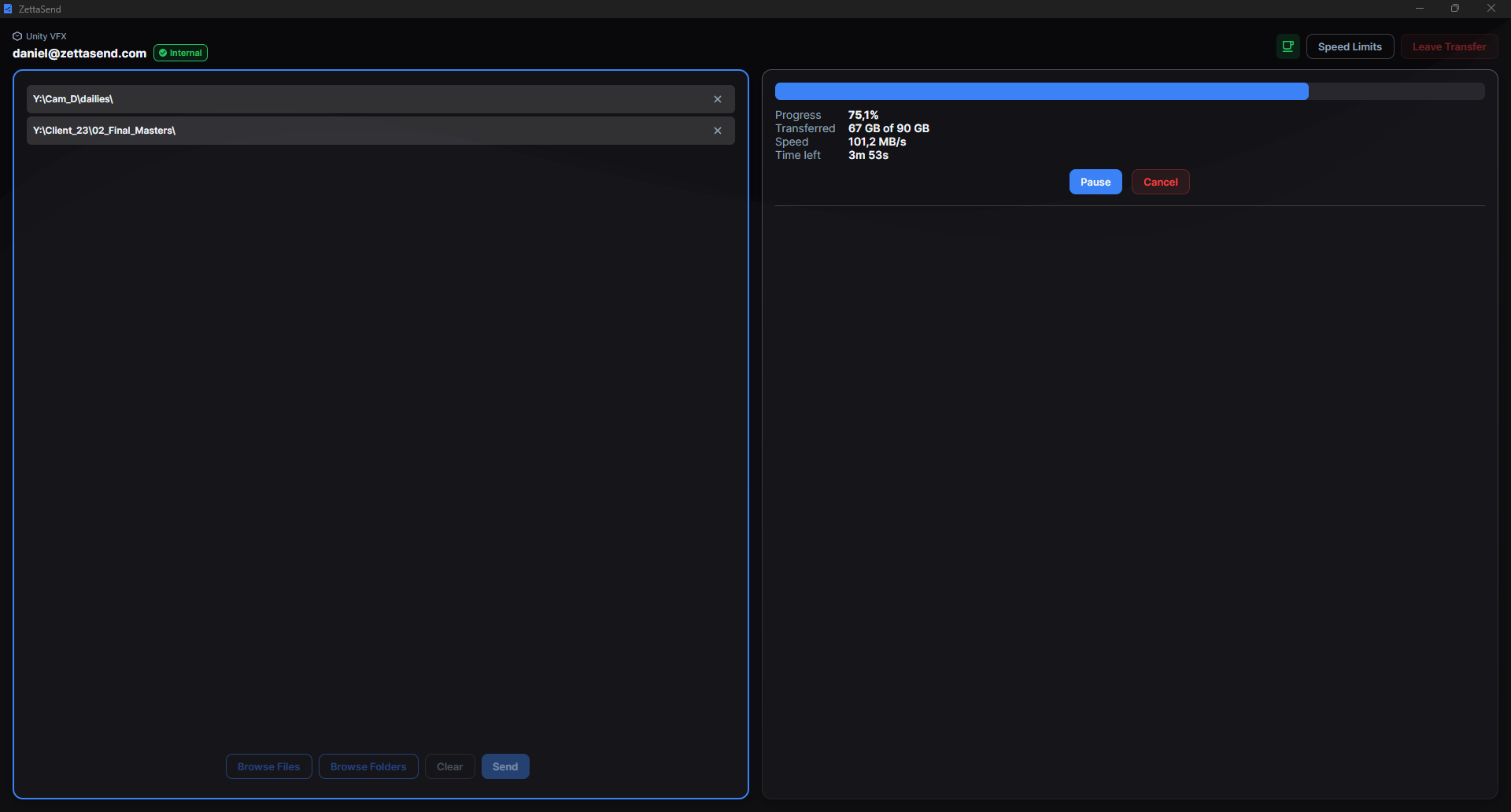The image size is (1511, 812).
Task: Click the 3m 53s time left value
Action: [x=868, y=155]
